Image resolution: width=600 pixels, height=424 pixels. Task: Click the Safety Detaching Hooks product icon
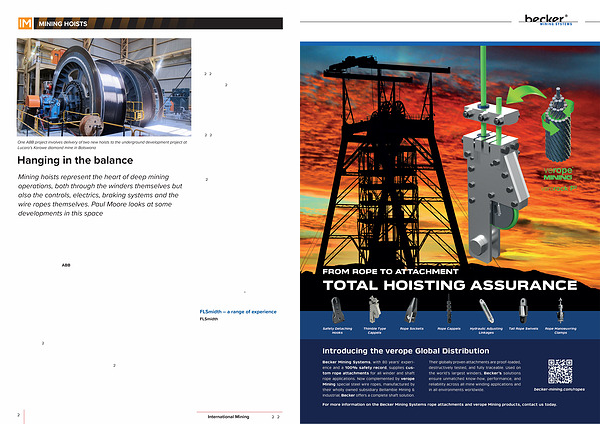point(338,310)
